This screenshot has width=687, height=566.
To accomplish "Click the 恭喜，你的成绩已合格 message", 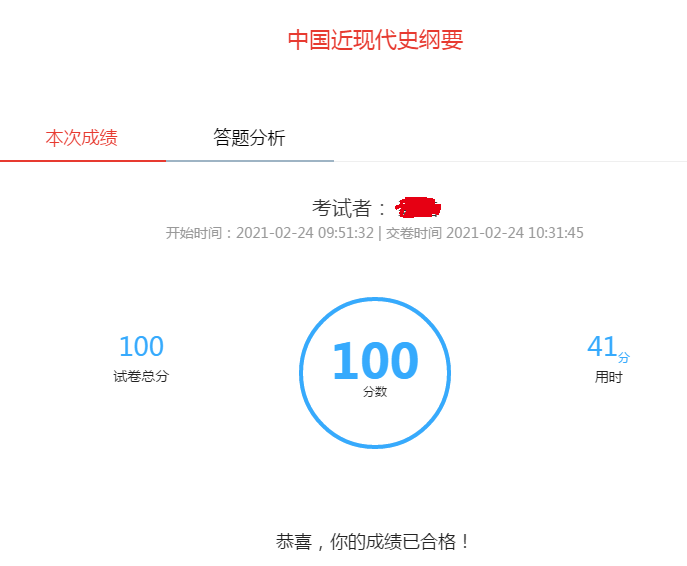I will tap(373, 542).
